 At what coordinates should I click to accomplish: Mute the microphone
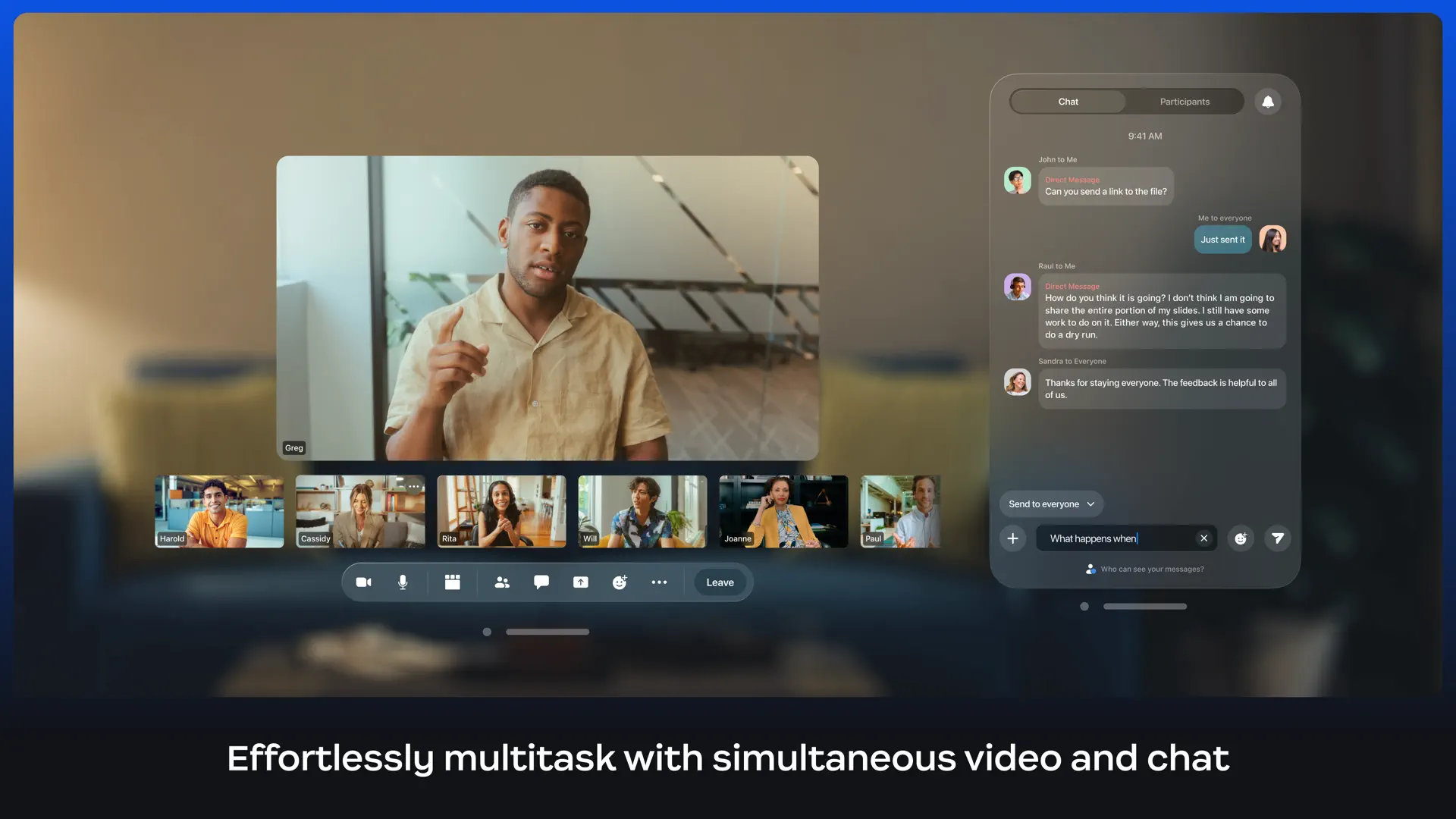point(402,582)
